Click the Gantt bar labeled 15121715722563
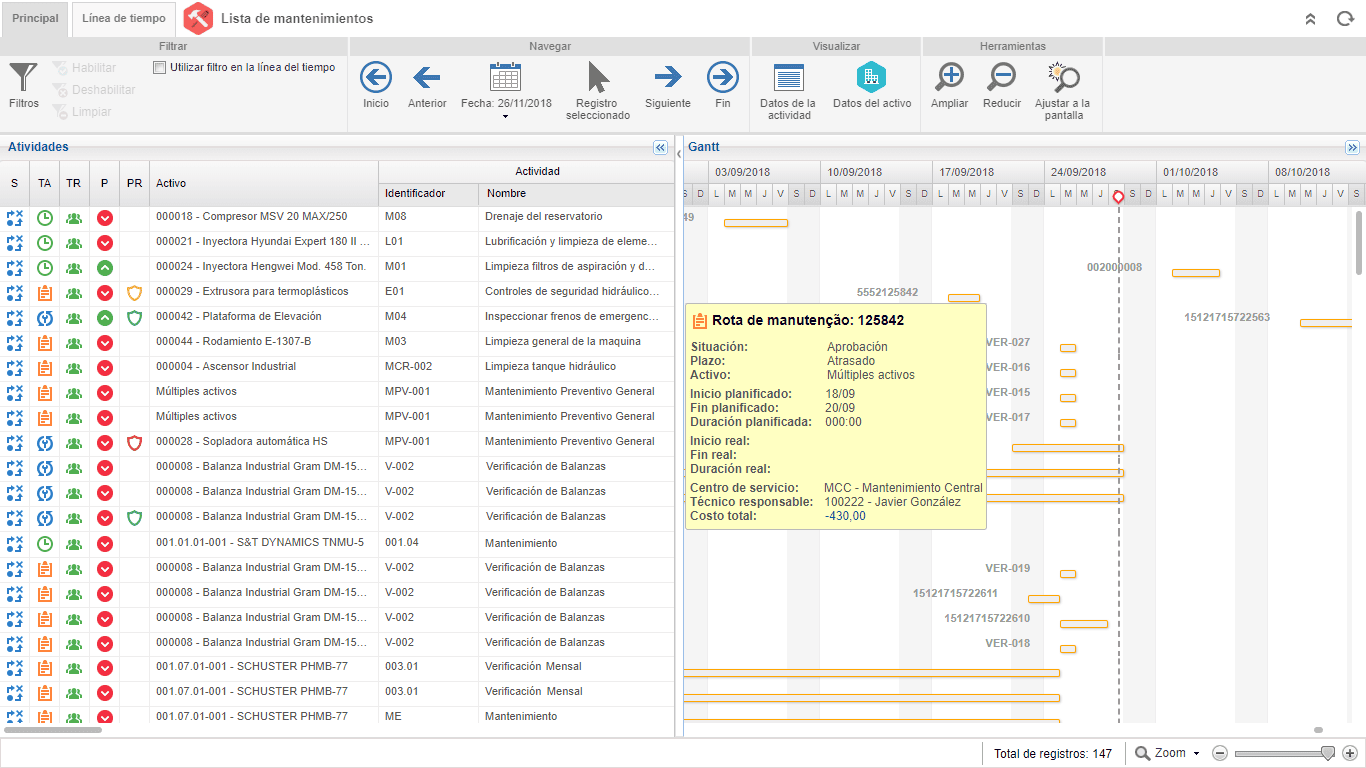 click(1325, 323)
